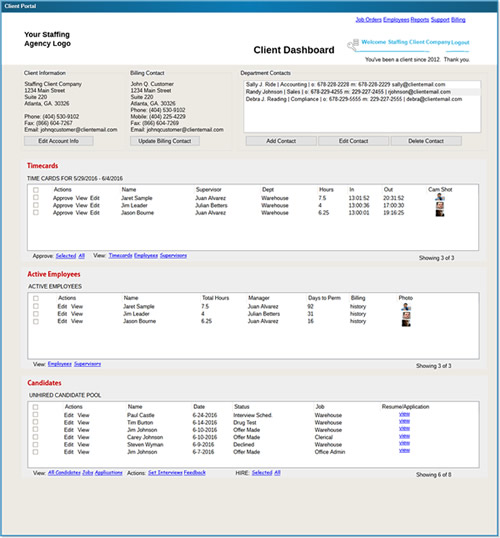Open Jason Bourne's timecard cam shot
This screenshot has width=500, height=538.
point(440,213)
